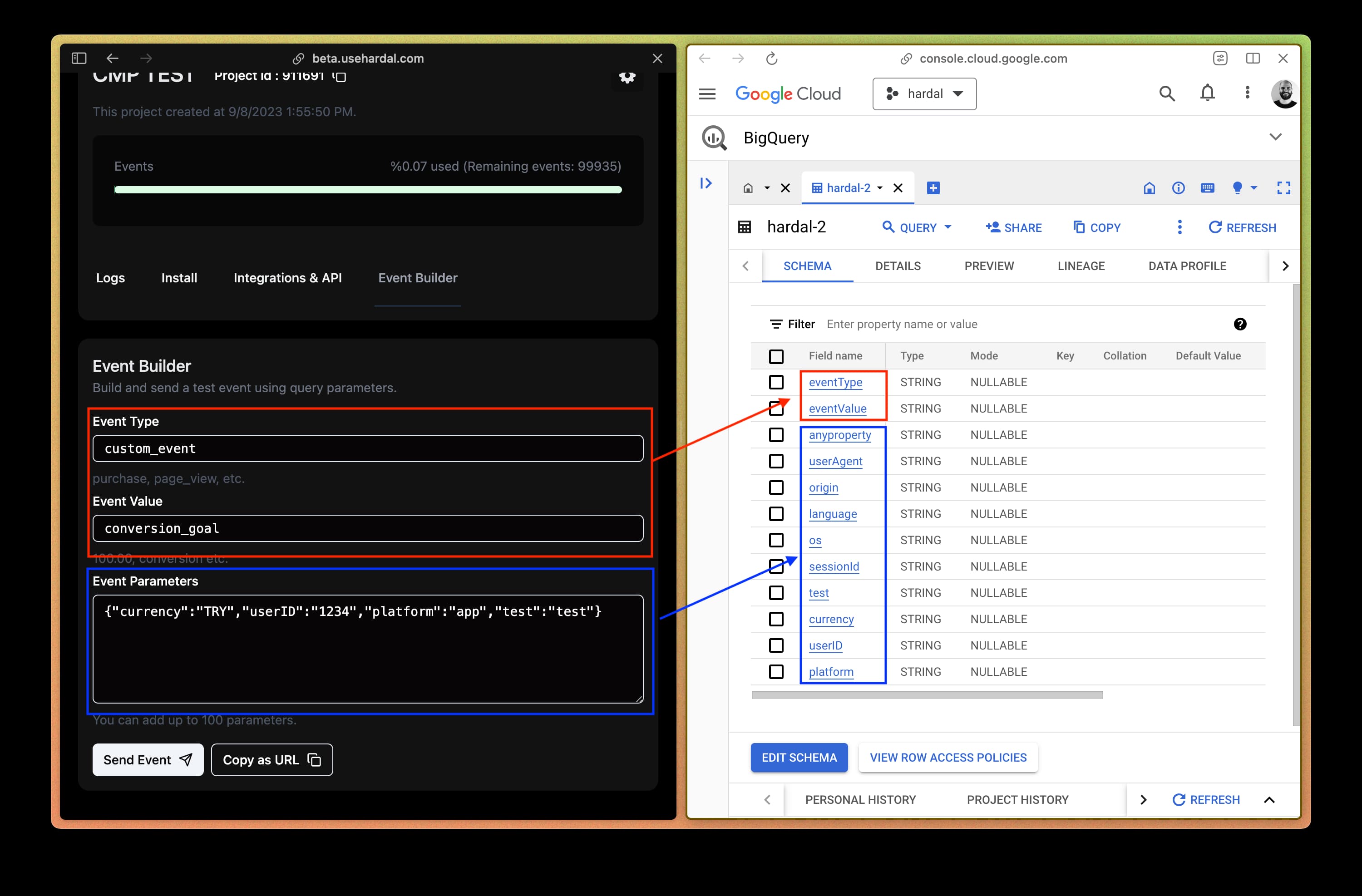Image resolution: width=1362 pixels, height=896 pixels.
Task: Click the filter help question icon
Action: pos(1240,325)
